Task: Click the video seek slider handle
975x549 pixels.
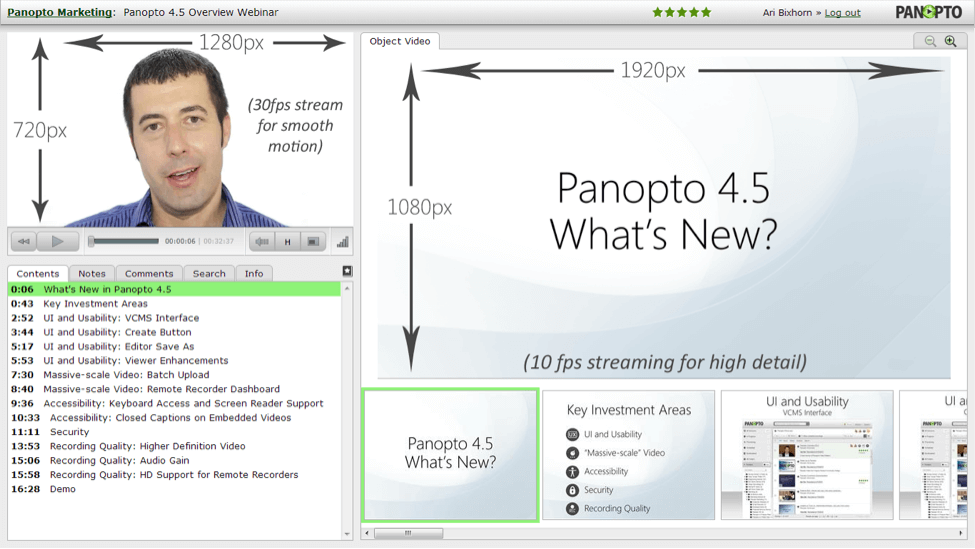Action: click(x=91, y=241)
